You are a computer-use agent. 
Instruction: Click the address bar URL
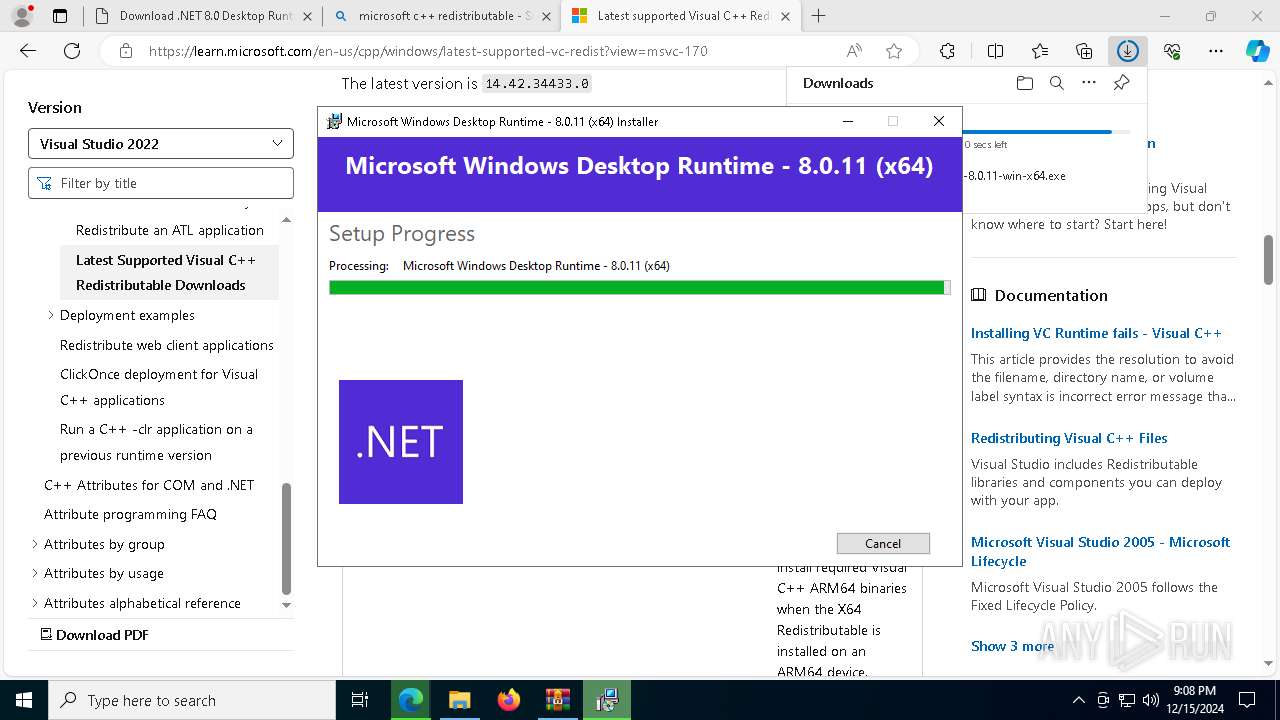(x=428, y=51)
